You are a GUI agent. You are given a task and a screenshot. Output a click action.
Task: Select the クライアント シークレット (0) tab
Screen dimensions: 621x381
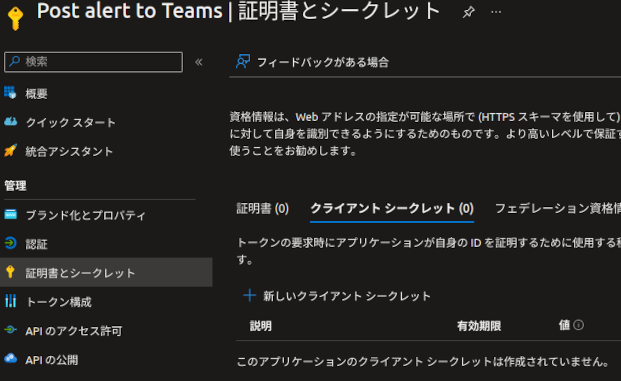pos(392,208)
